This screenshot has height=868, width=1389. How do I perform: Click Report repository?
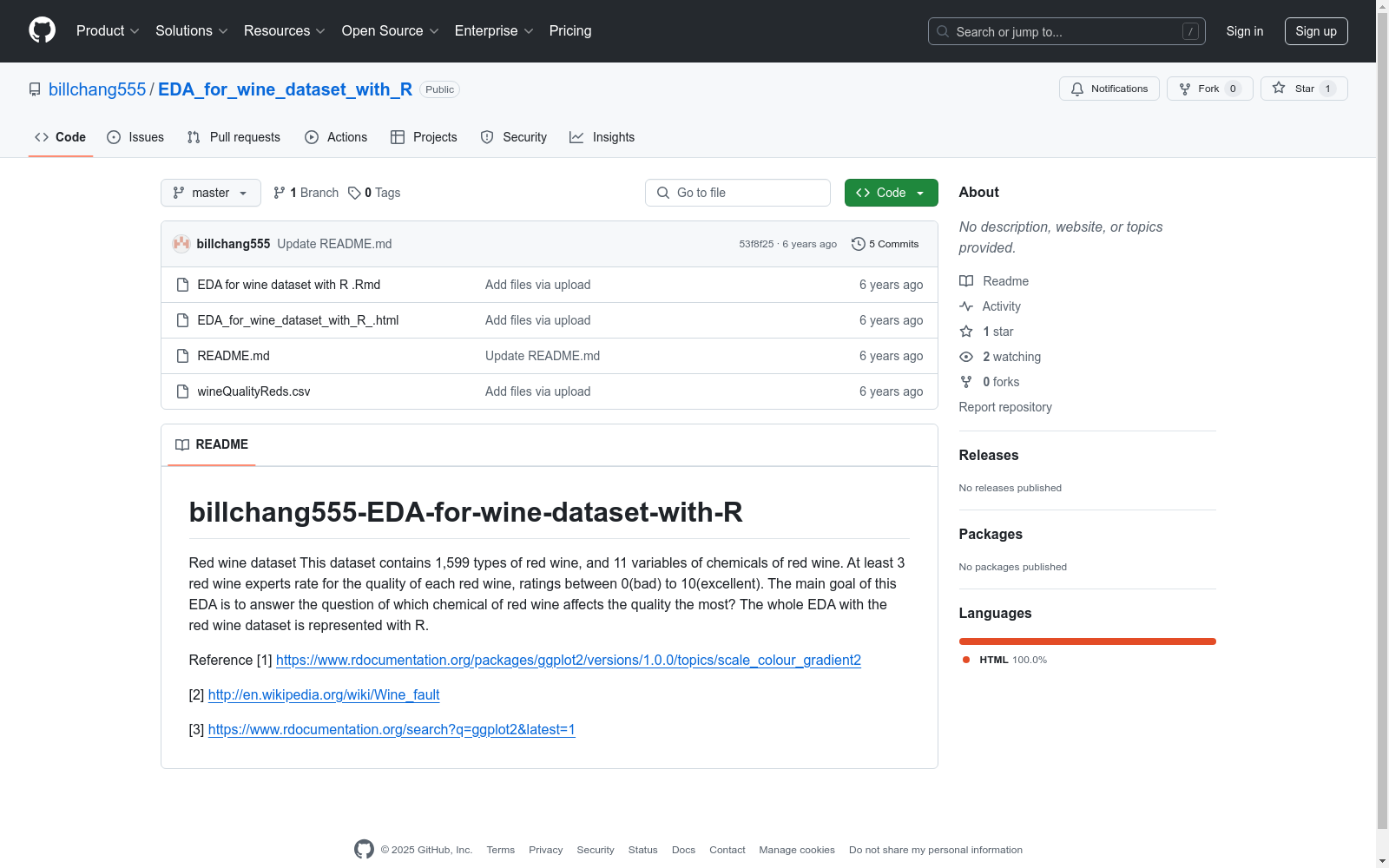pyautogui.click(x=1005, y=407)
